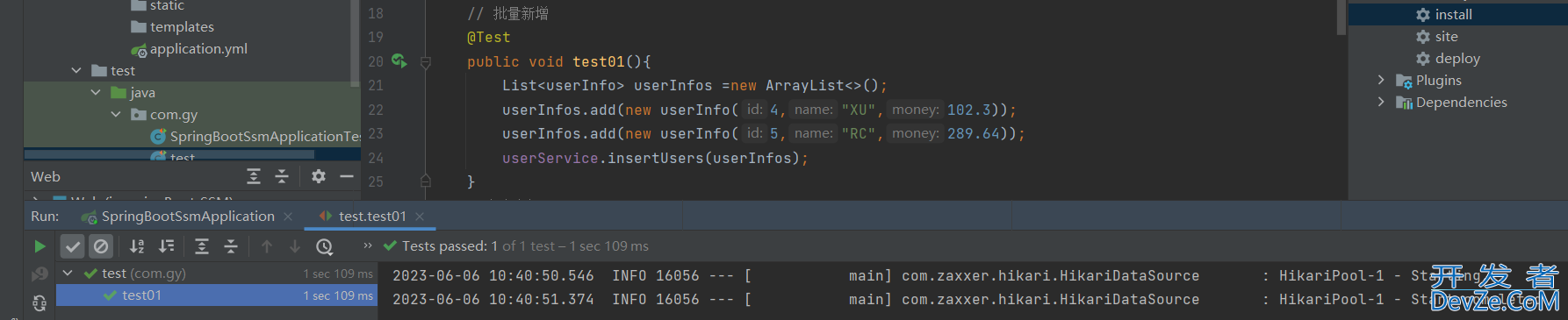The width and height of the screenshot is (1568, 320).
Task: Click run gutter icon beside test01 method
Action: [399, 60]
